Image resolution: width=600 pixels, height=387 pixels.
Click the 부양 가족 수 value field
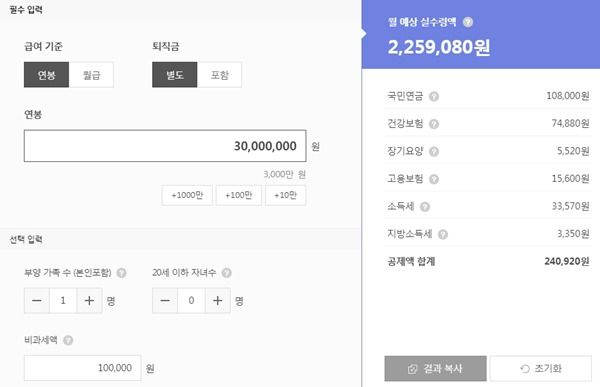tap(63, 300)
